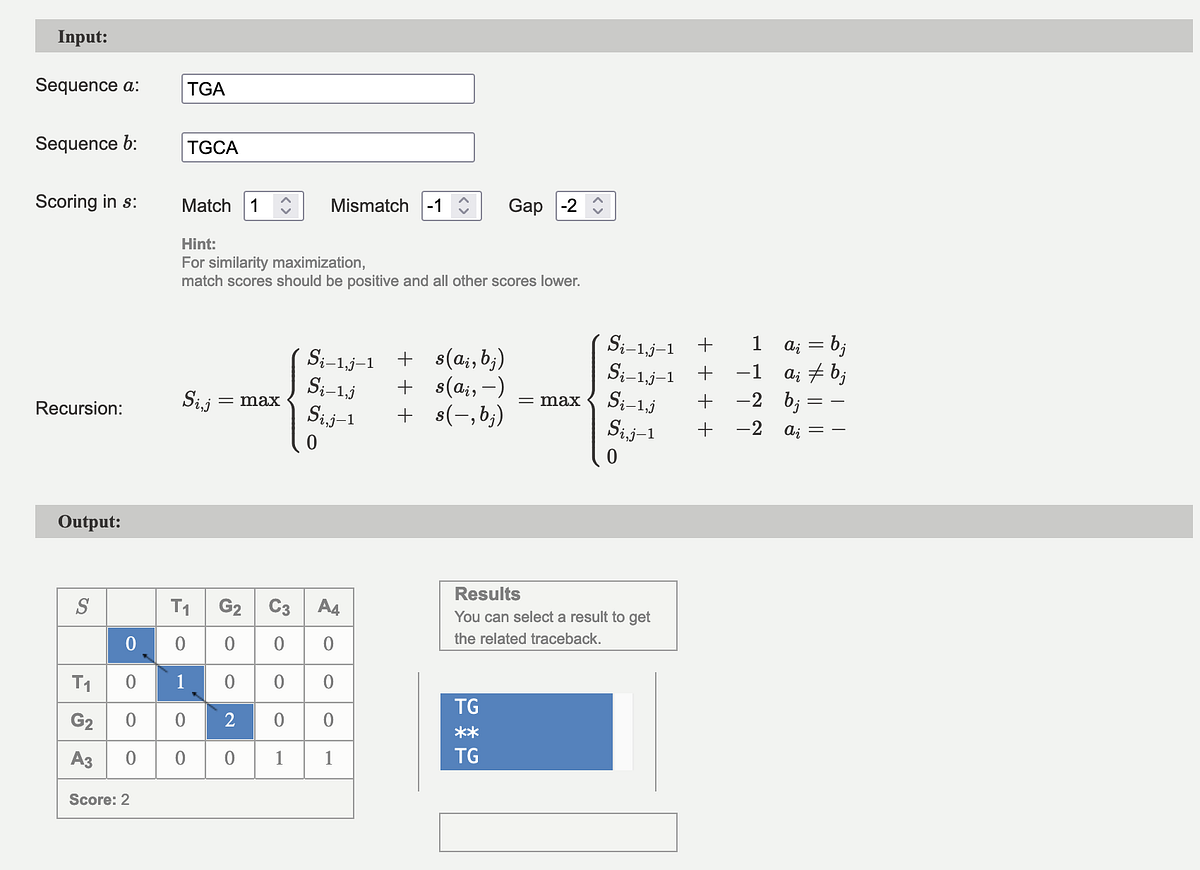Edit the Sequence b input containing TGCA
1200x870 pixels.
pos(327,147)
